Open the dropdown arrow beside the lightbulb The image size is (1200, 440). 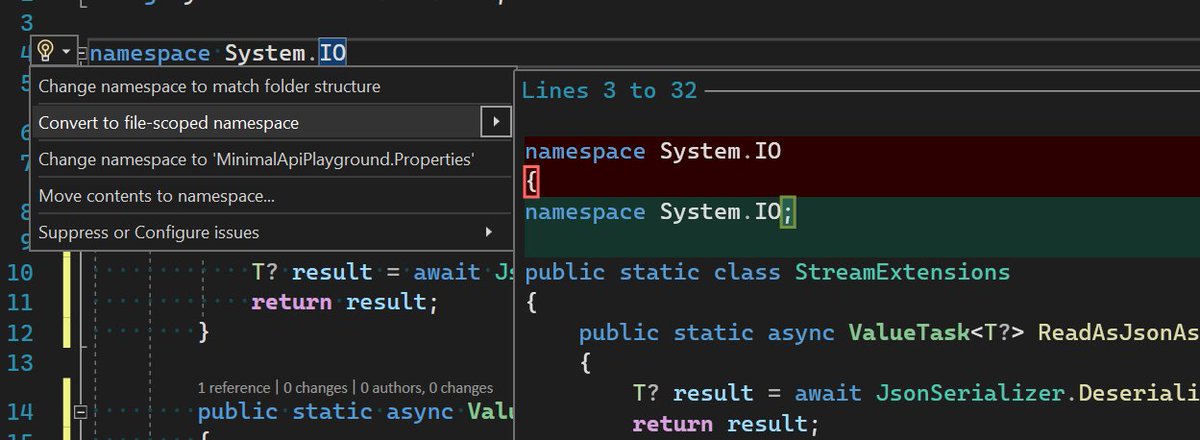tap(67, 51)
